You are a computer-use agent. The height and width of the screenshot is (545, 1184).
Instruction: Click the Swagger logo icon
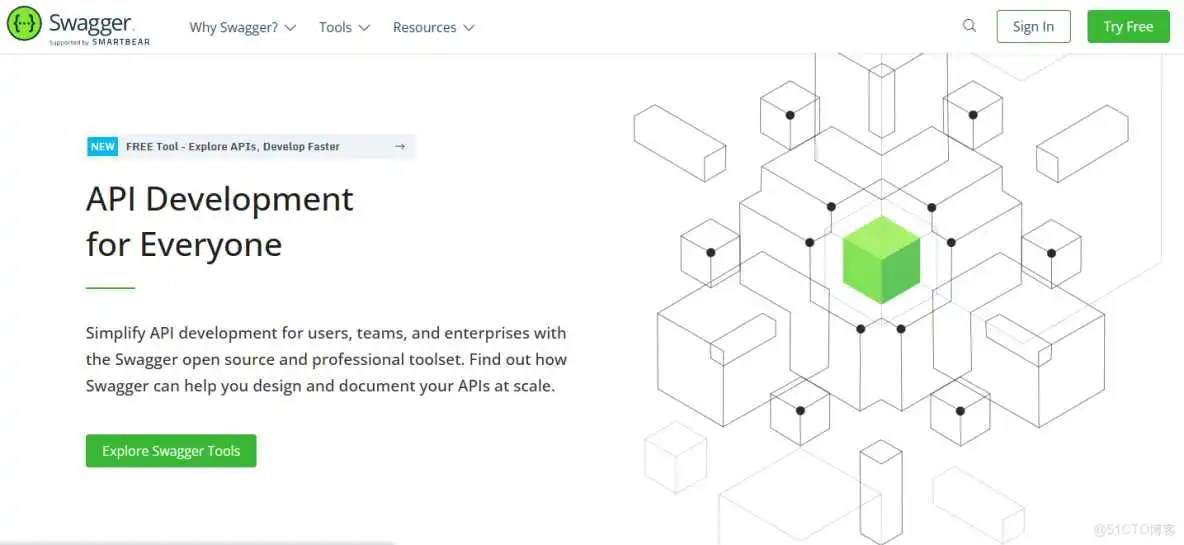24,23
